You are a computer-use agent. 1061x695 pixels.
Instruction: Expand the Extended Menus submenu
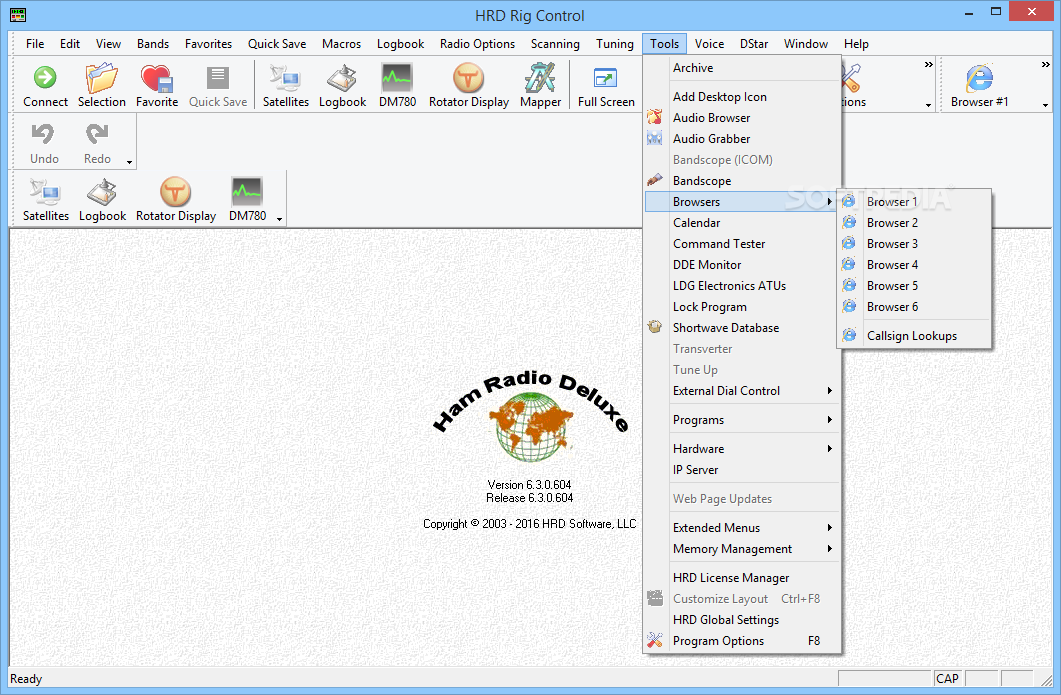pos(830,528)
